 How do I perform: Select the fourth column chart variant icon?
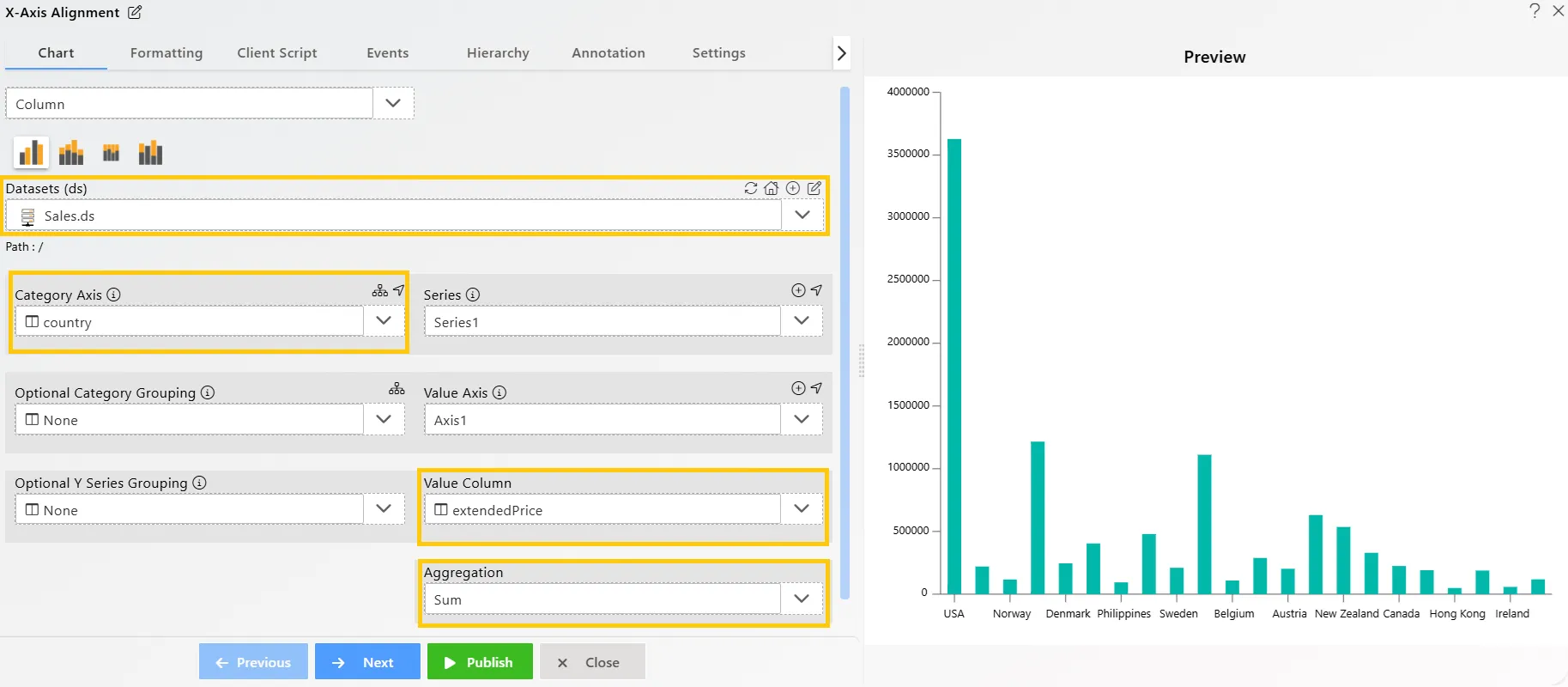click(x=150, y=153)
